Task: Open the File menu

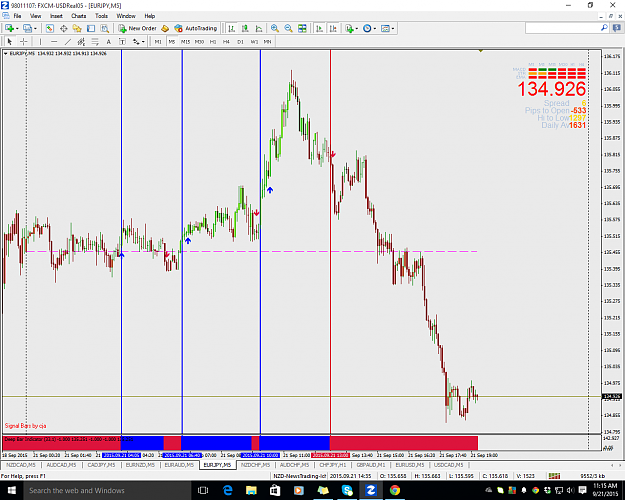Action: click(17, 16)
